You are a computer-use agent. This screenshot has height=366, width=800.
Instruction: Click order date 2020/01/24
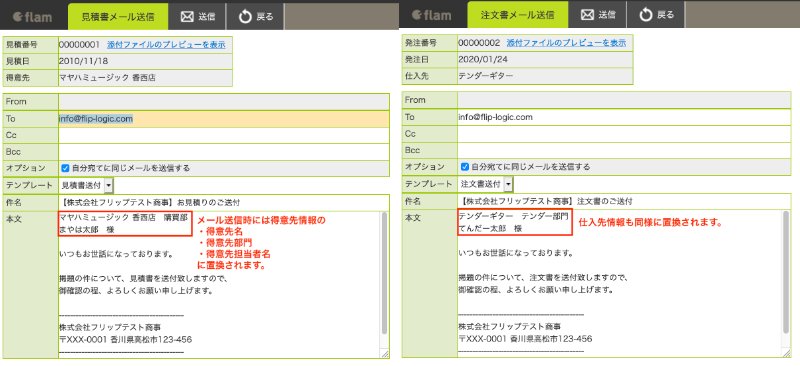tap(483, 59)
